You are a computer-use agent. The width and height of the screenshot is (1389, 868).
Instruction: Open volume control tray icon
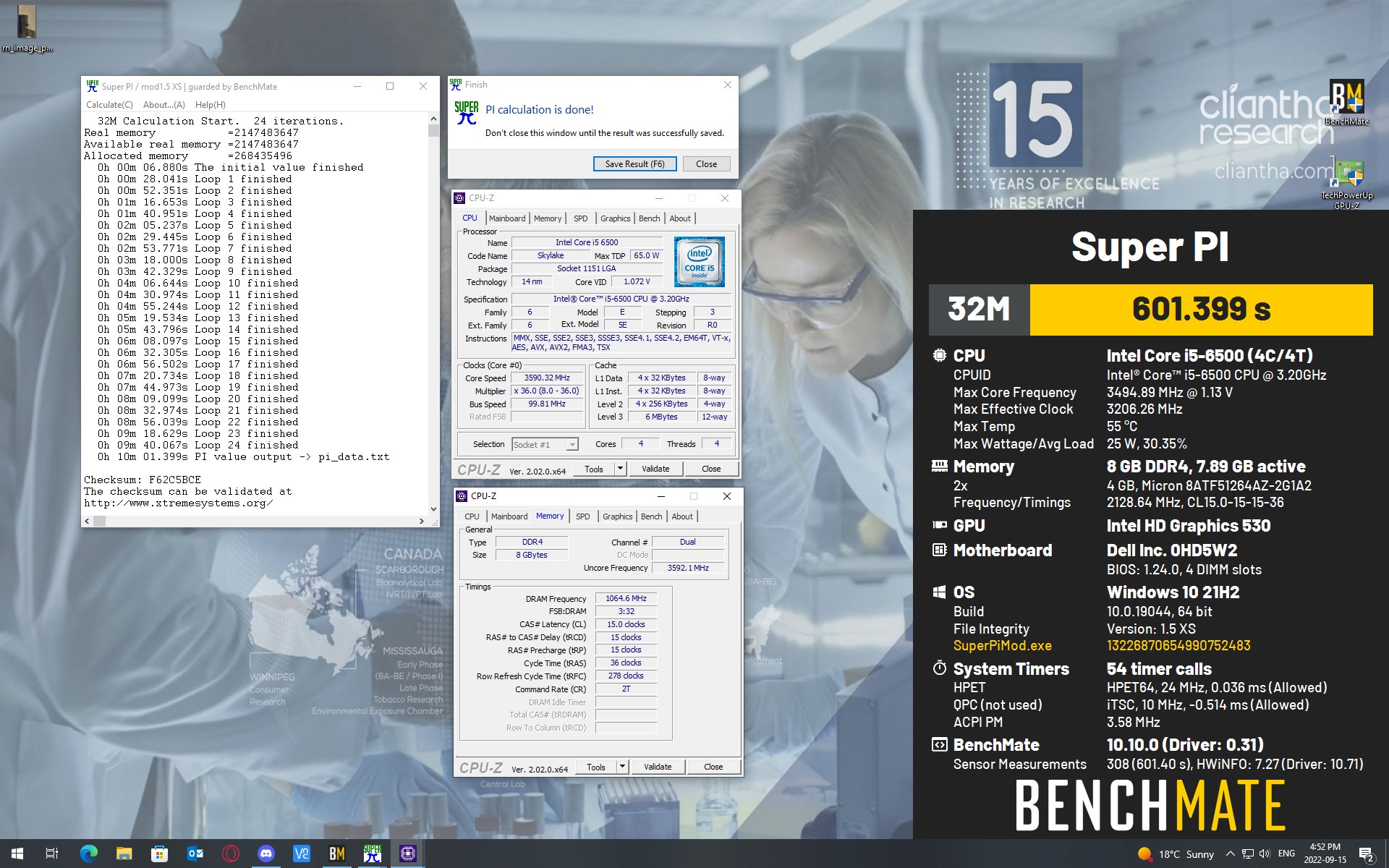tap(1265, 854)
